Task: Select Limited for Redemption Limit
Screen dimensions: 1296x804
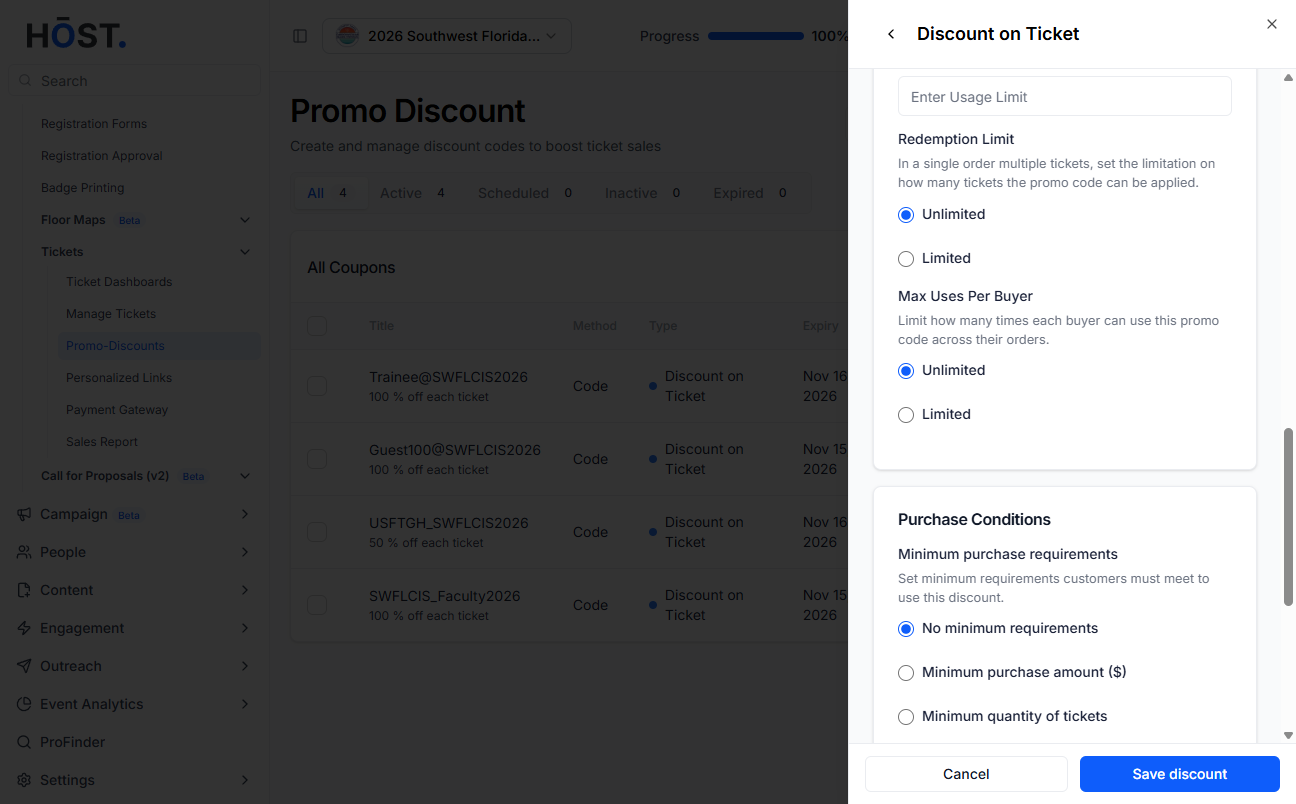Action: point(906,258)
